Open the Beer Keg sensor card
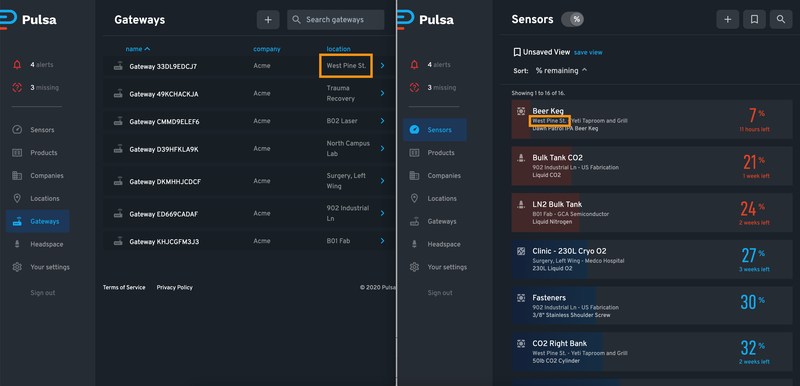 pyautogui.click(x=652, y=119)
